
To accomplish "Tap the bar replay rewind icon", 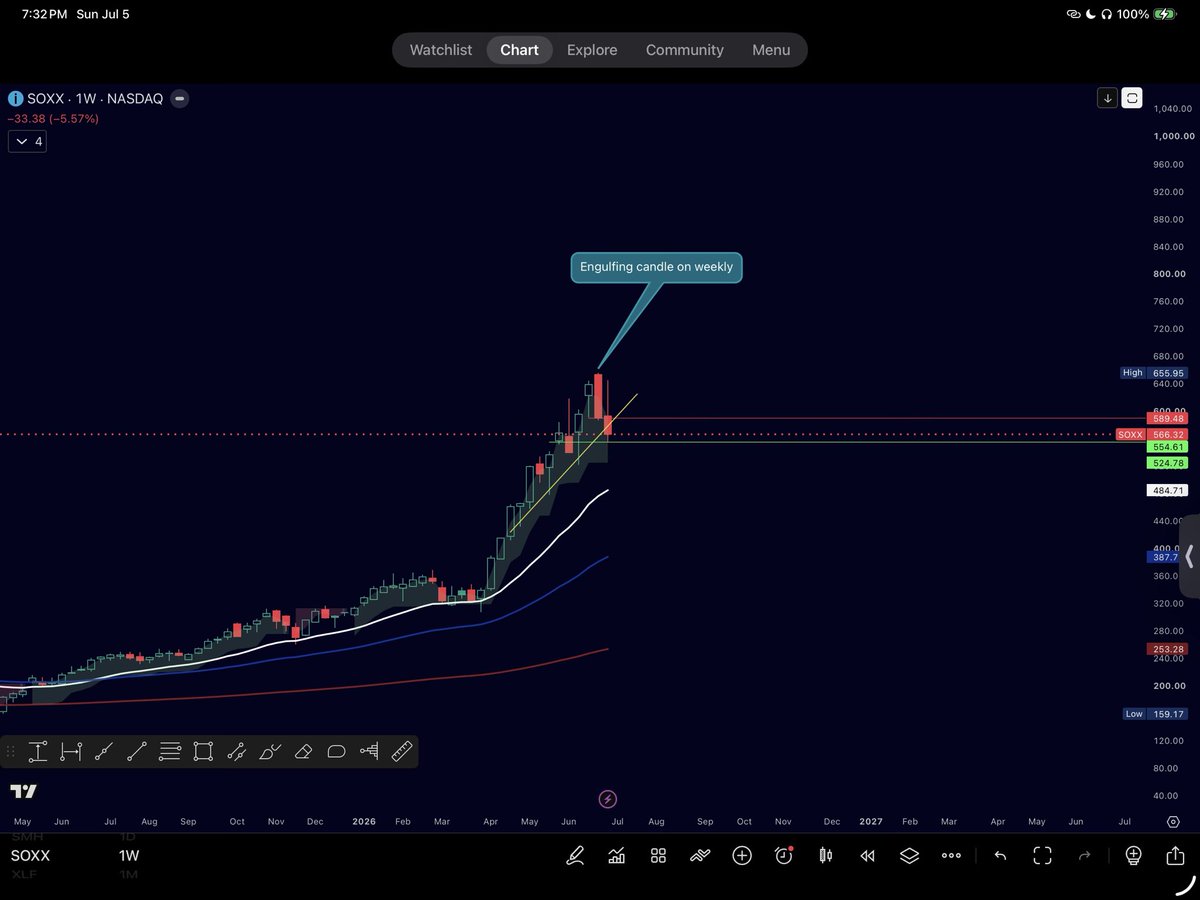I will click(867, 855).
